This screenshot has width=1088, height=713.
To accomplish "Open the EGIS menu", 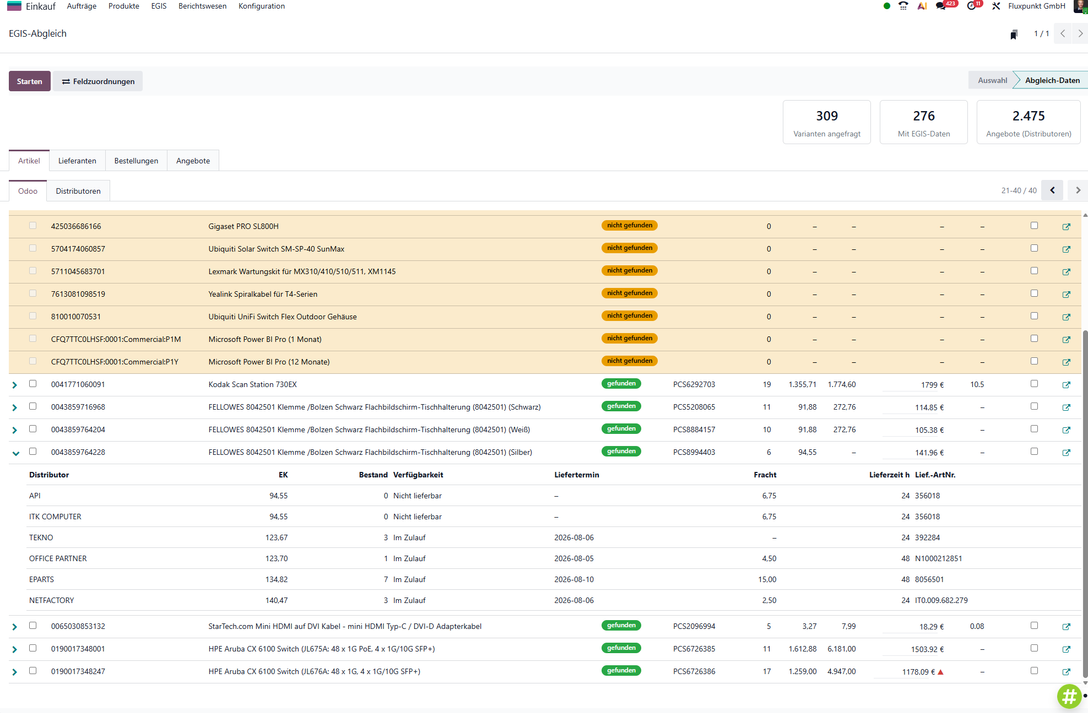I will pyautogui.click(x=159, y=6).
